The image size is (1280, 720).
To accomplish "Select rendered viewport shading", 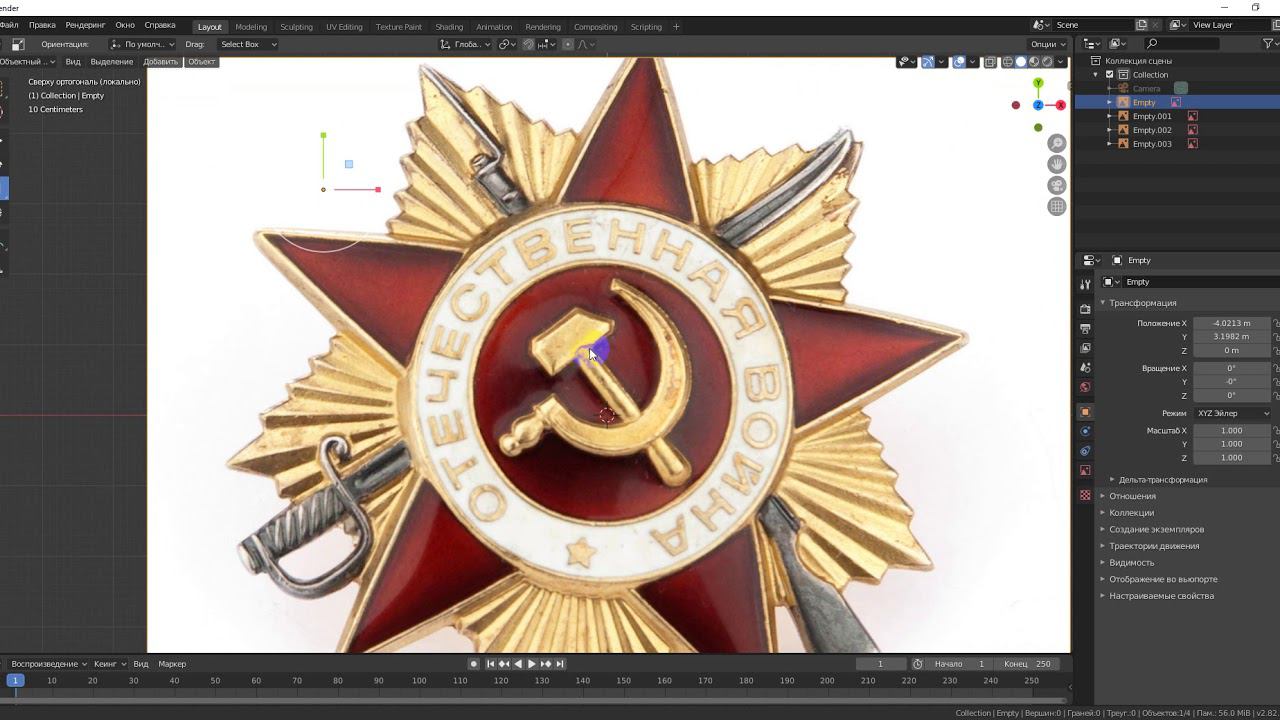I will coord(1047,62).
